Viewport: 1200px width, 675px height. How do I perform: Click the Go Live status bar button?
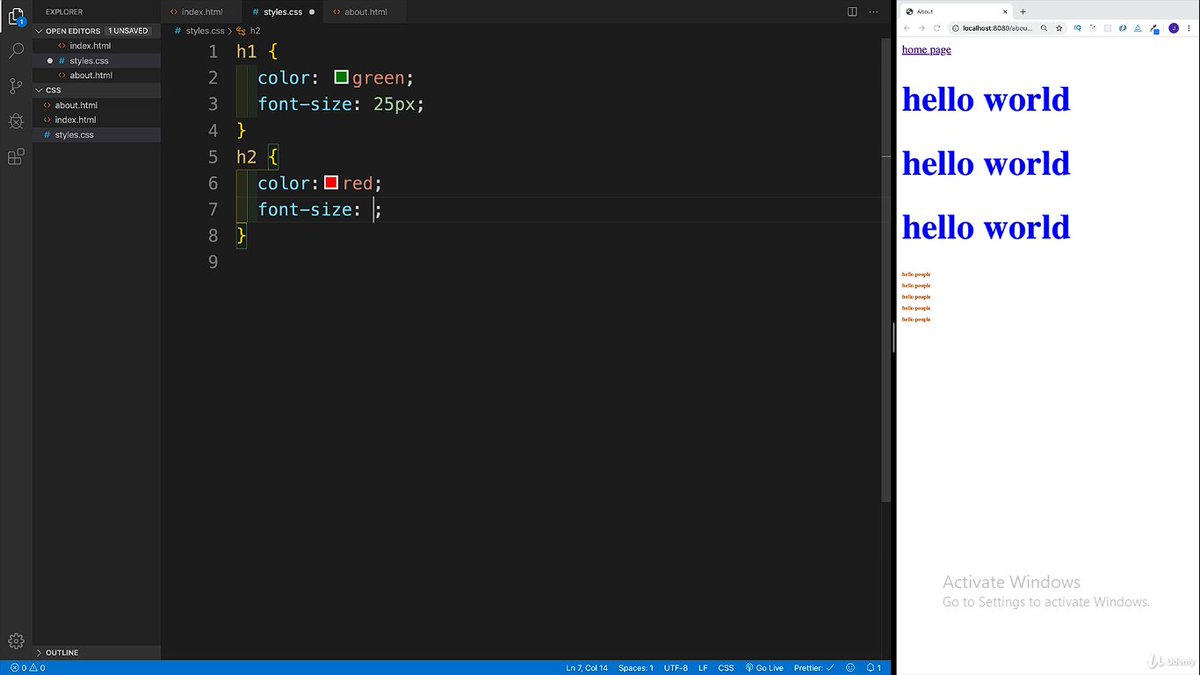pos(764,667)
